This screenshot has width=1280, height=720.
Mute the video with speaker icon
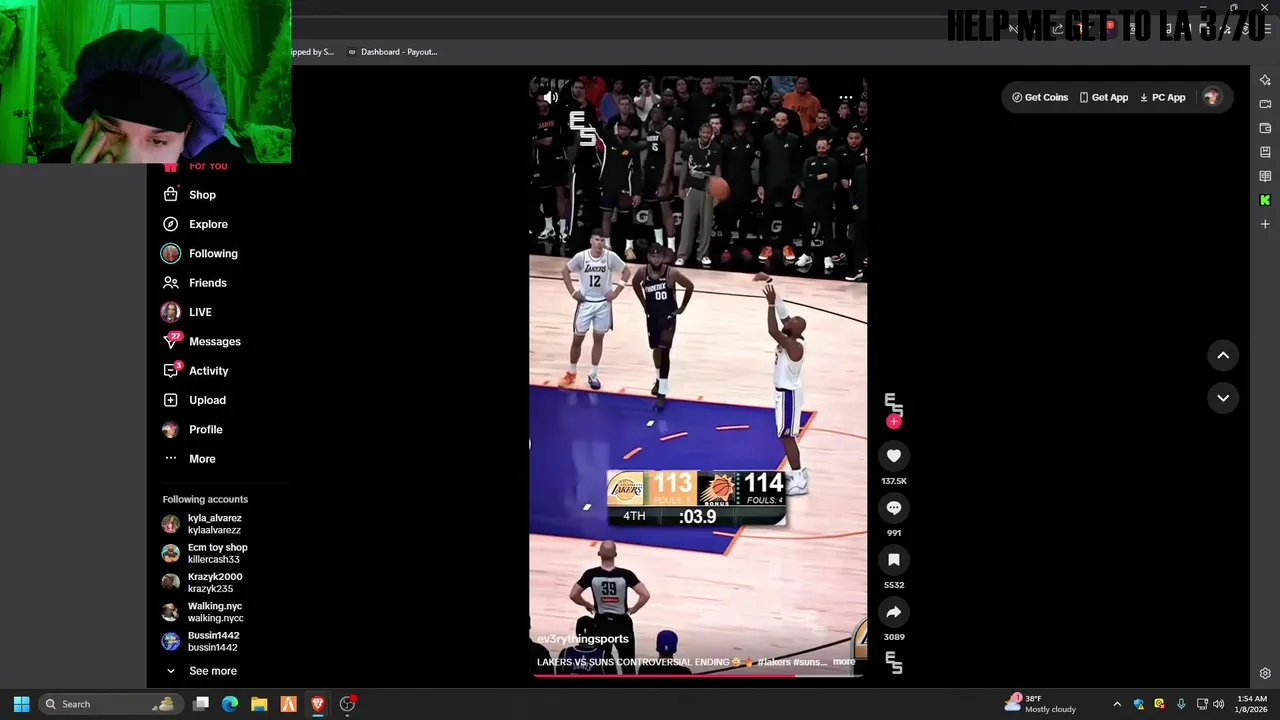550,97
